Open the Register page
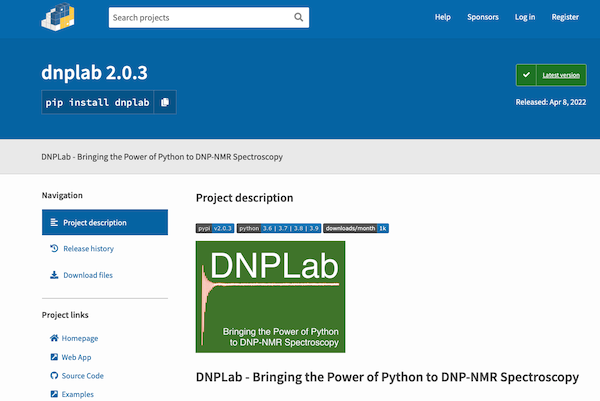Viewport: 600px width, 401px height. 565,17
